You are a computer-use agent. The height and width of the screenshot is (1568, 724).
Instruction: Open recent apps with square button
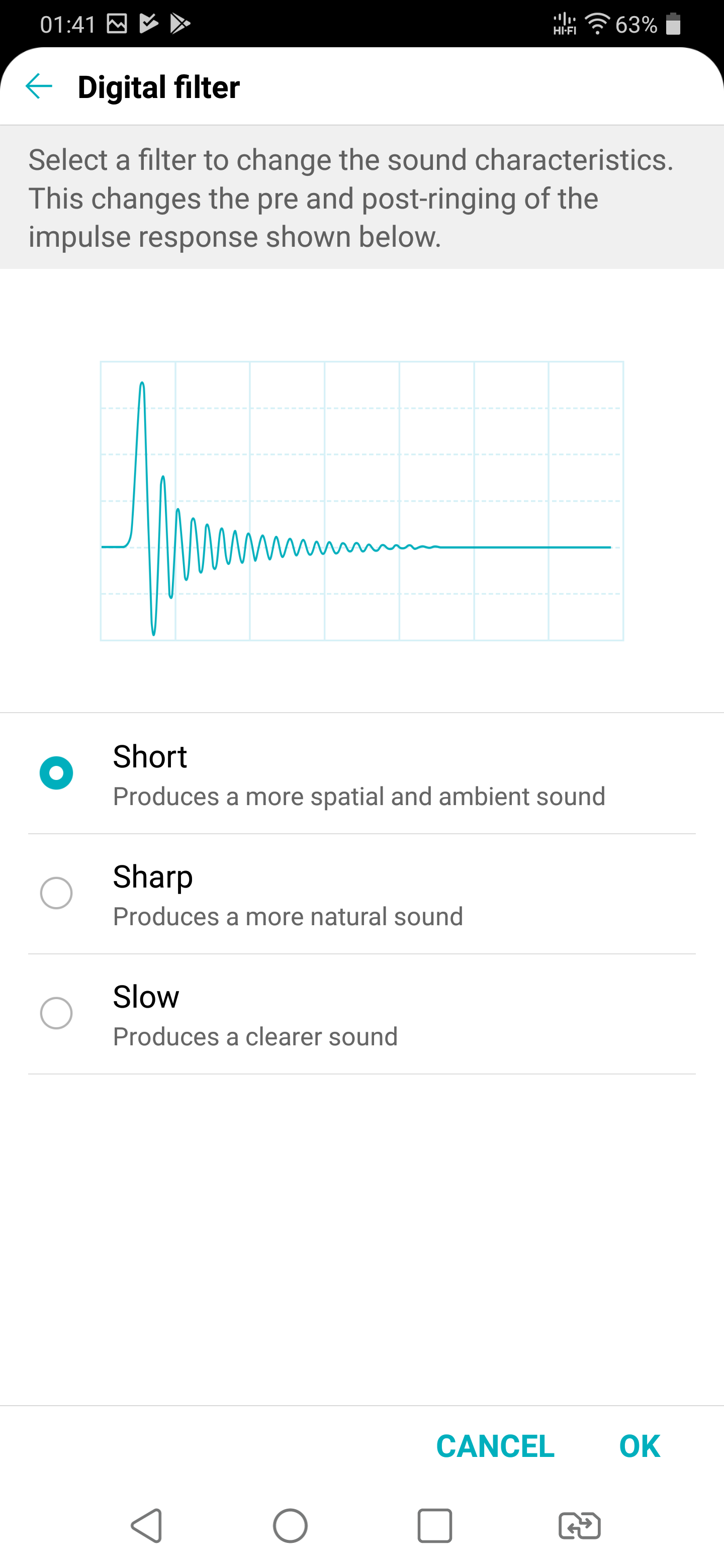coord(434,1525)
